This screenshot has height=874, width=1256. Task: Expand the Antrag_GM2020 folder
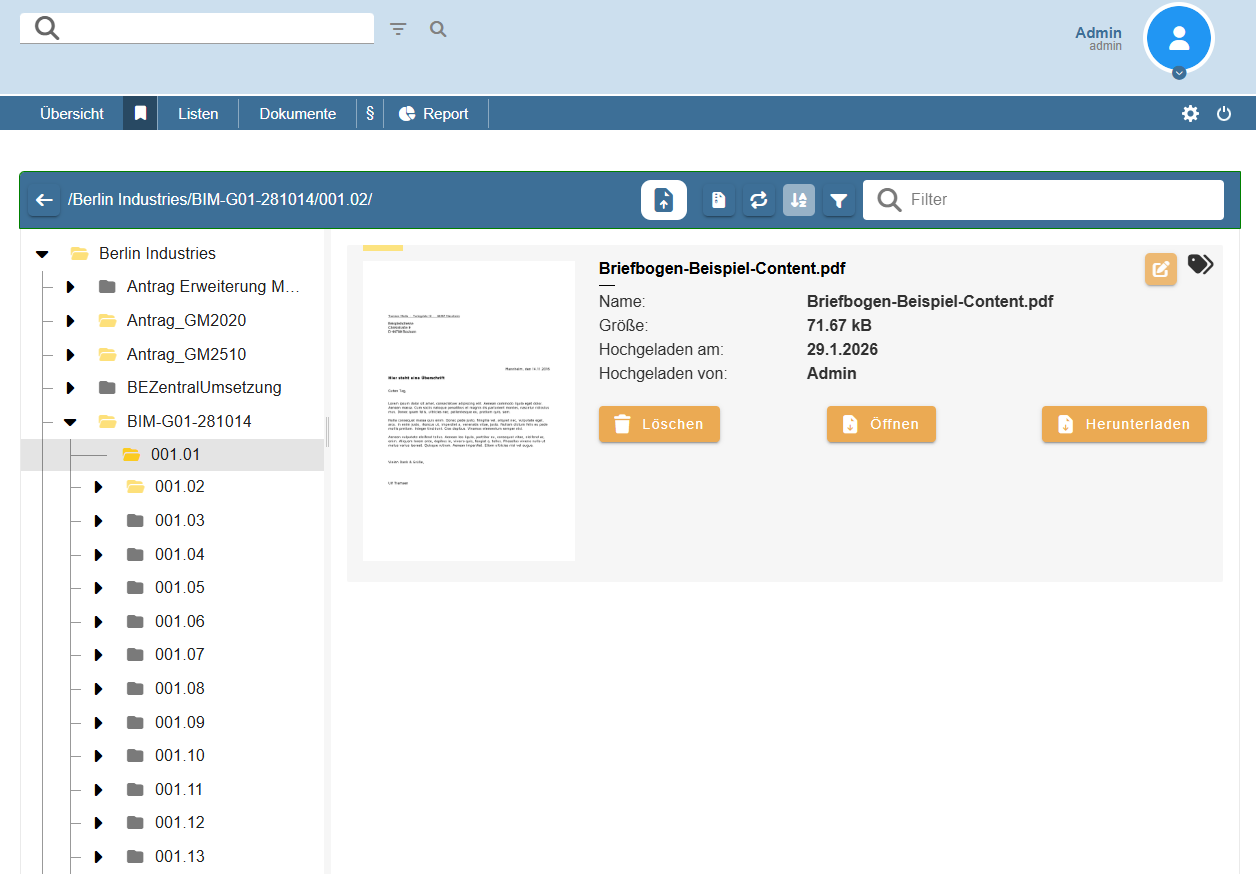tap(70, 321)
